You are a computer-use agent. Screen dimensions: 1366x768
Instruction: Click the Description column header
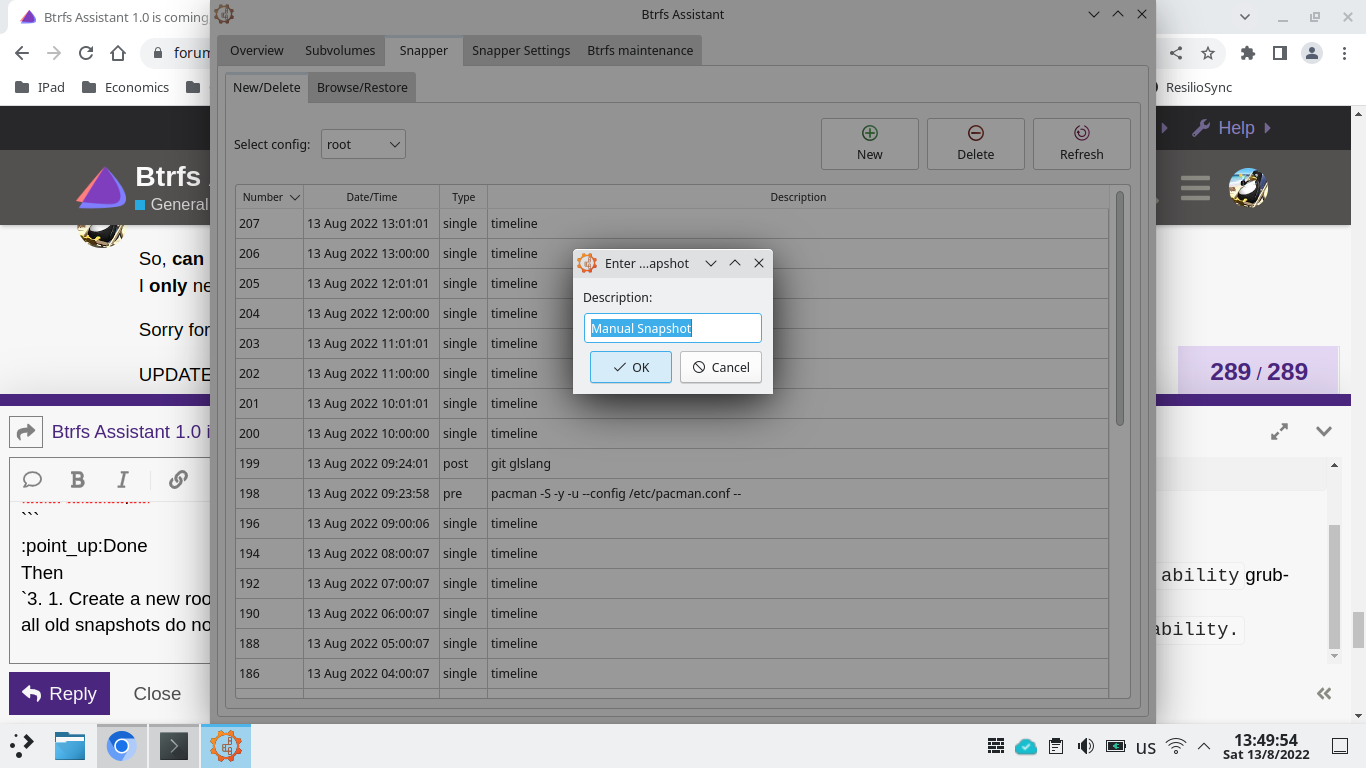[x=798, y=197]
